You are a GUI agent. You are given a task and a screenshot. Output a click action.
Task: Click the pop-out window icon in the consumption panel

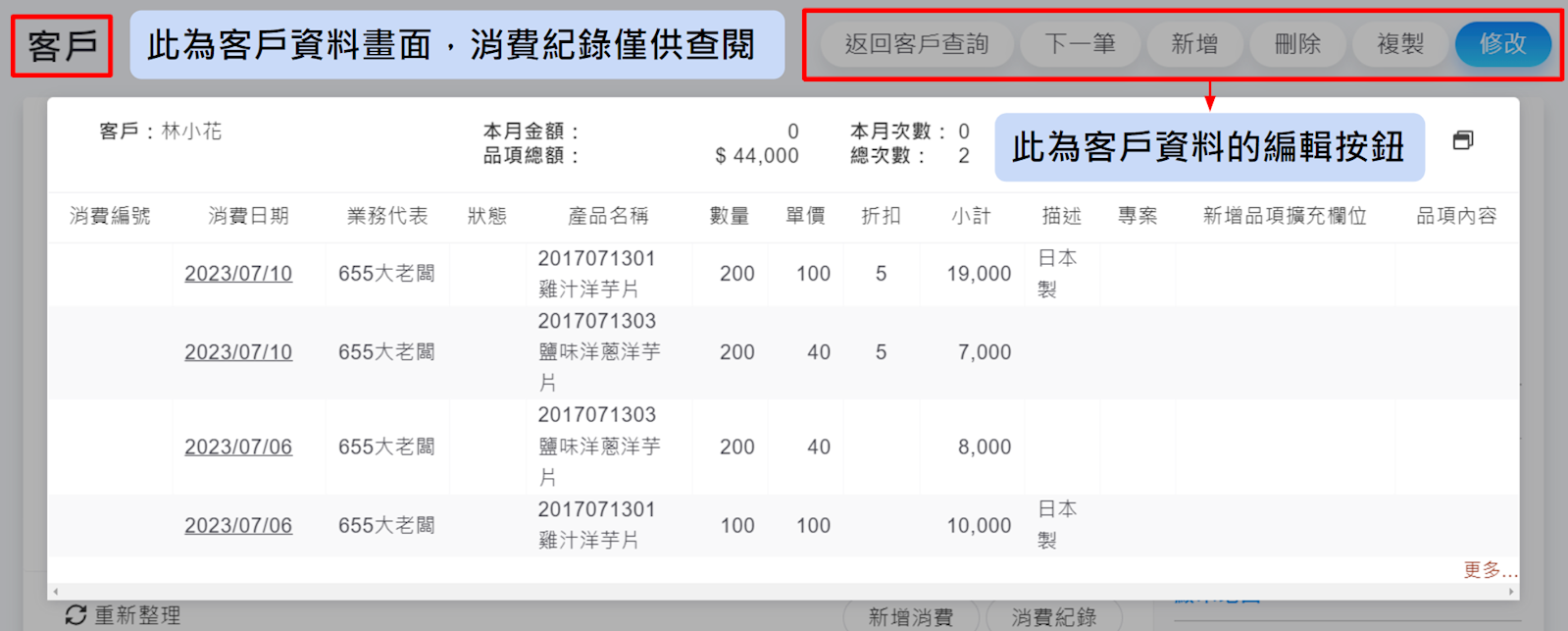pyautogui.click(x=1462, y=140)
